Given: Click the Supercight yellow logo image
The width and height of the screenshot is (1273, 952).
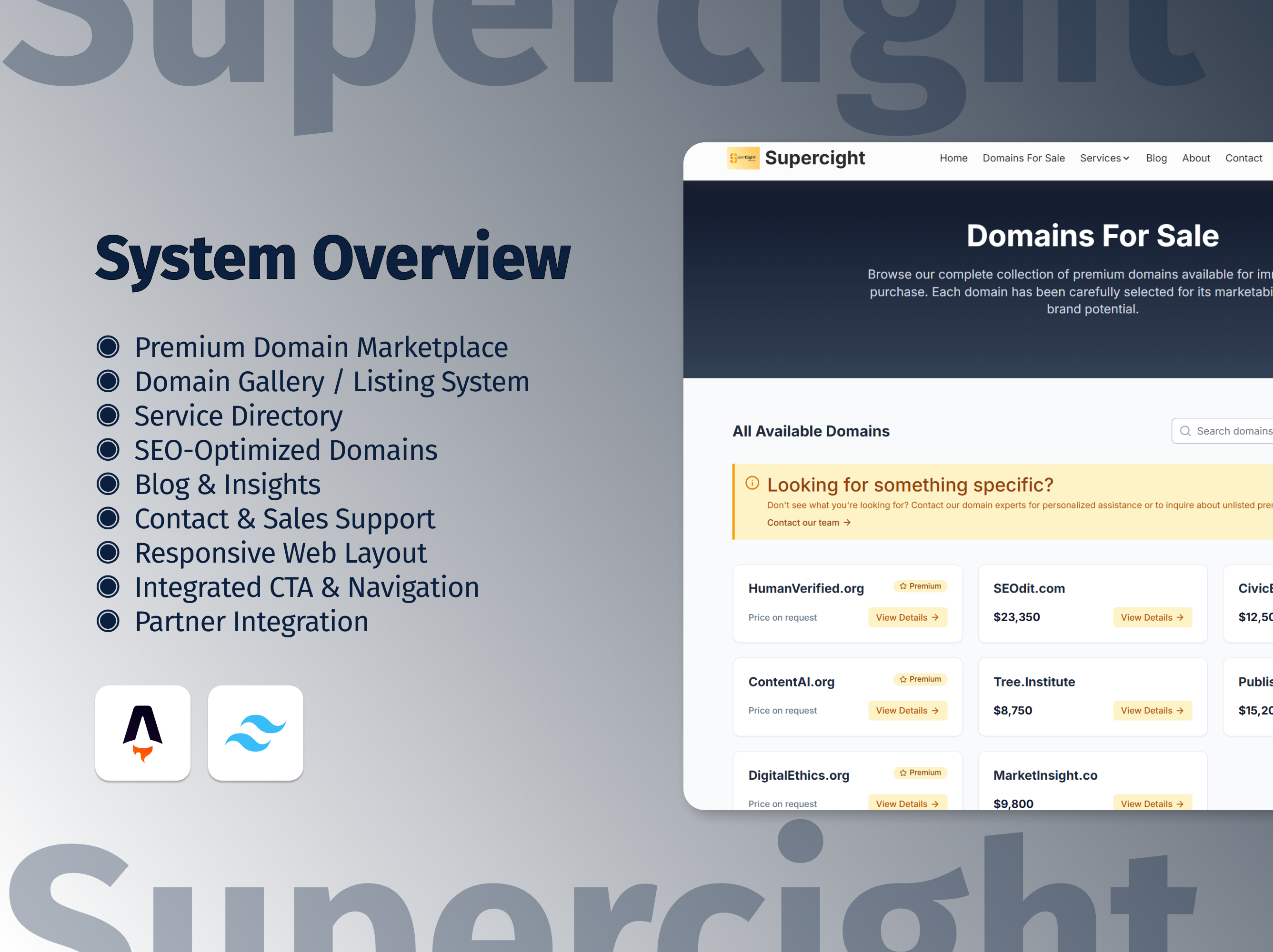Looking at the screenshot, I should (743, 158).
